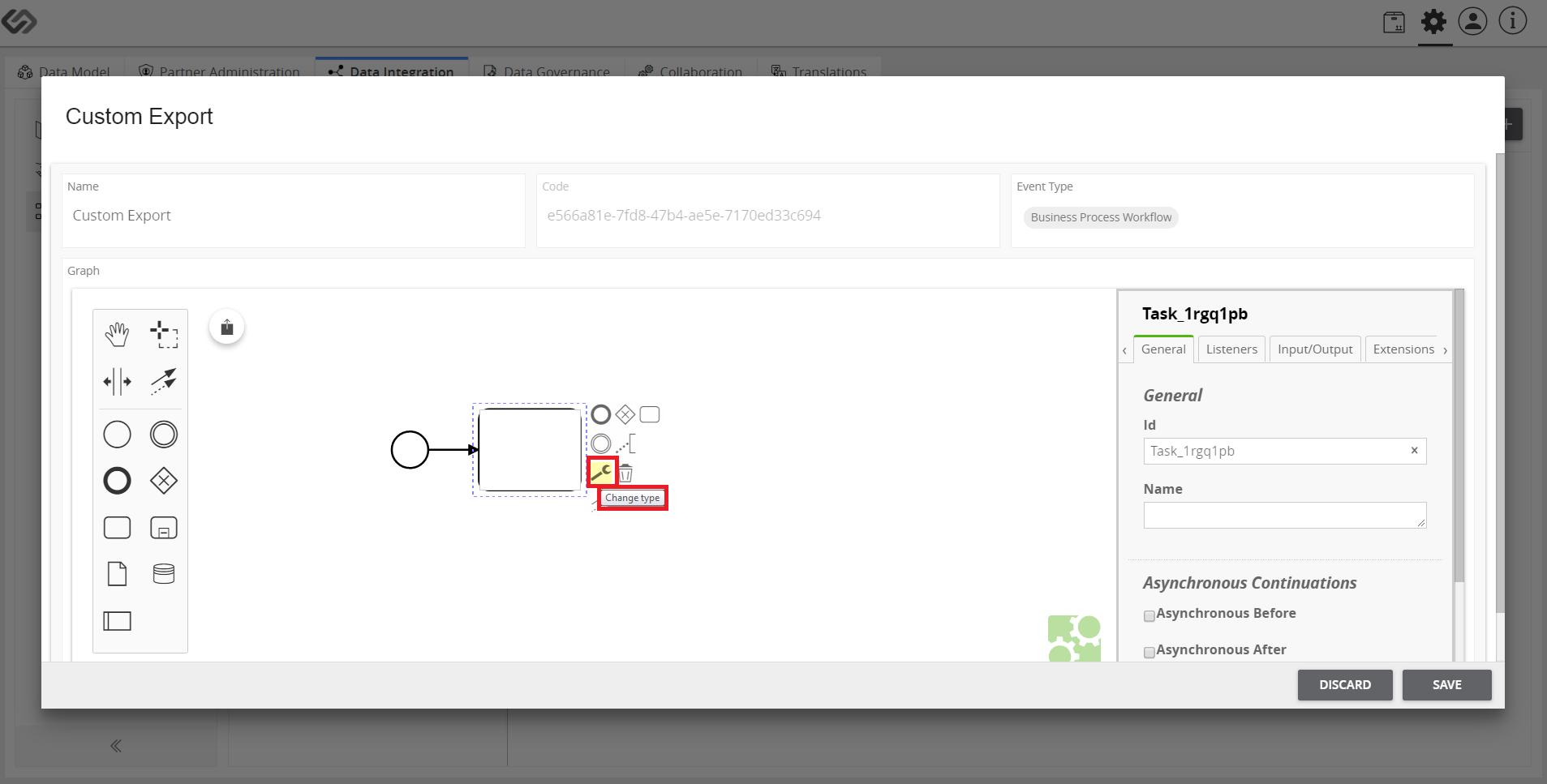Delete the task via trash icon

pos(626,473)
